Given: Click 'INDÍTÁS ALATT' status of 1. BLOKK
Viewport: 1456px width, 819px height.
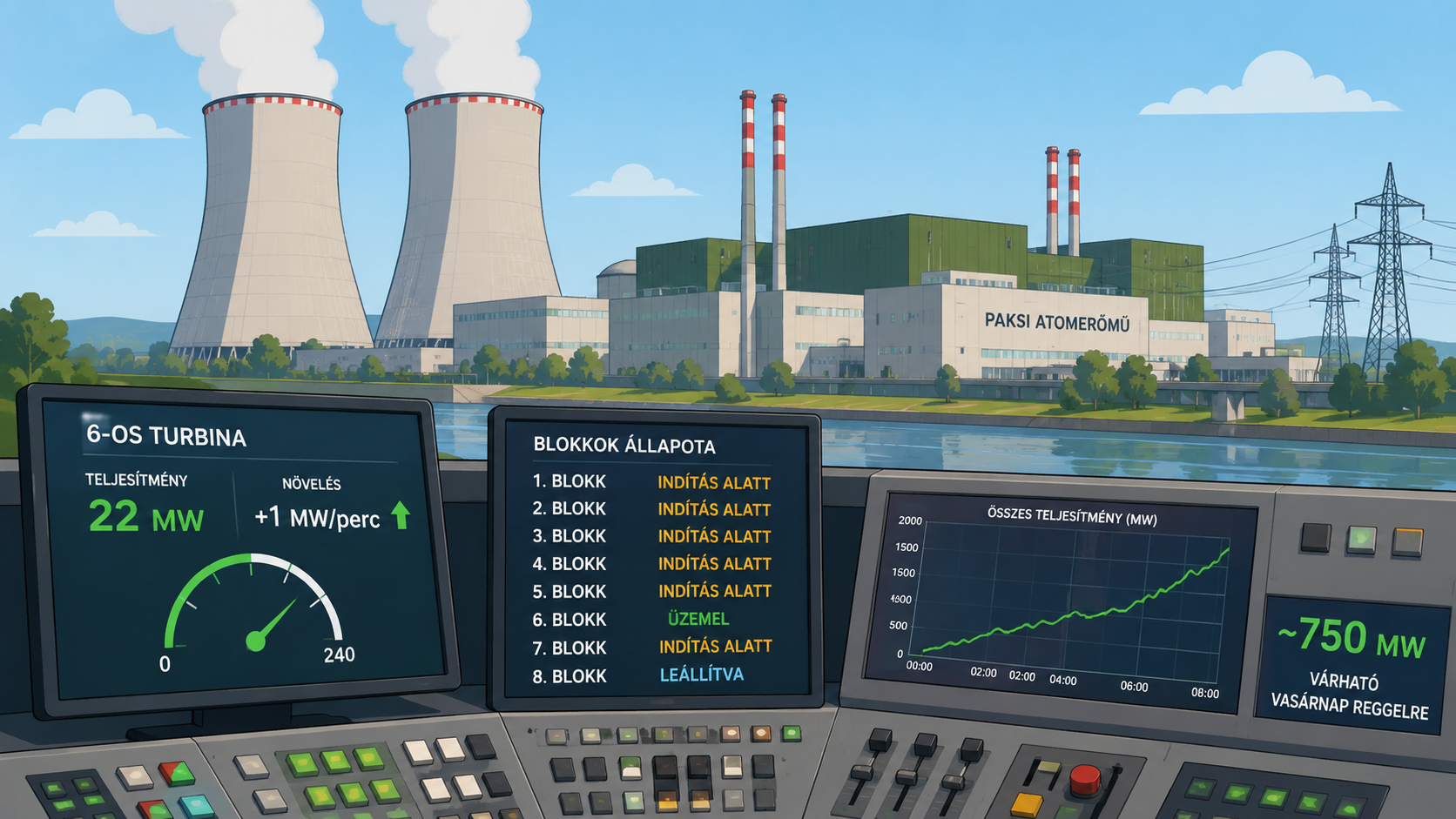Looking at the screenshot, I should [714, 483].
